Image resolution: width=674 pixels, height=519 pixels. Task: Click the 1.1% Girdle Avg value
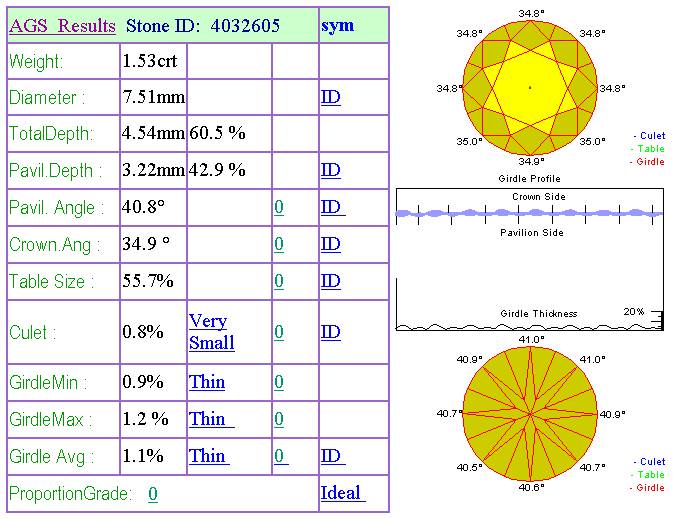[143, 456]
